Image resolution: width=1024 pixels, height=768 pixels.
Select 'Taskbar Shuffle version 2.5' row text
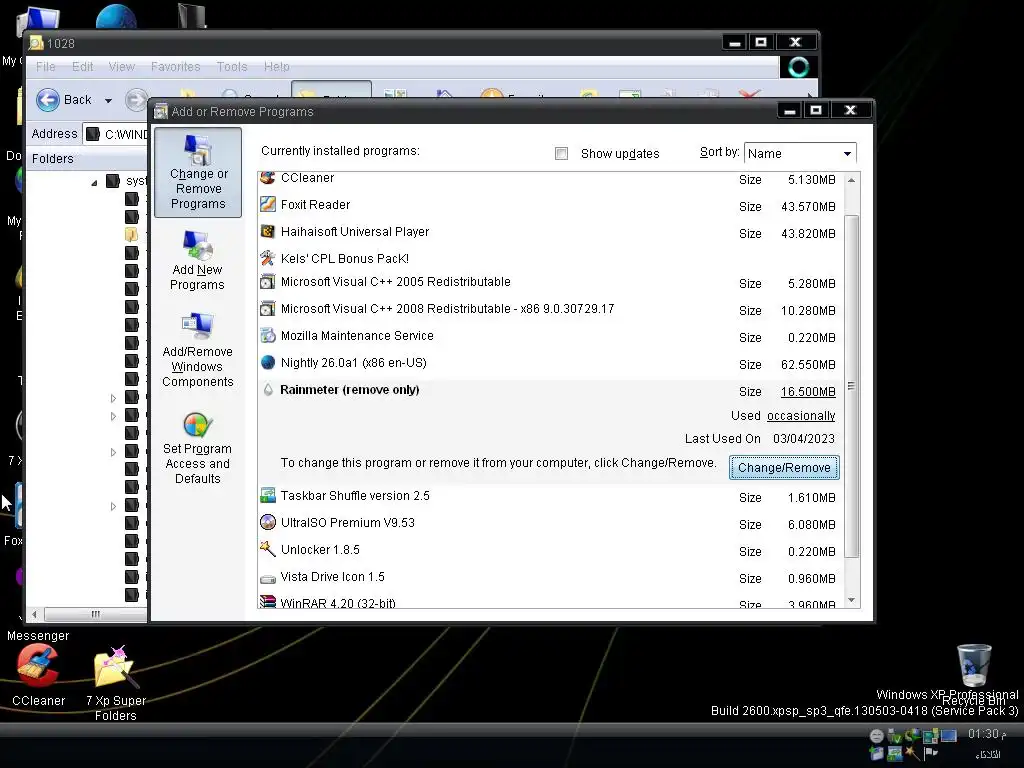(355, 496)
